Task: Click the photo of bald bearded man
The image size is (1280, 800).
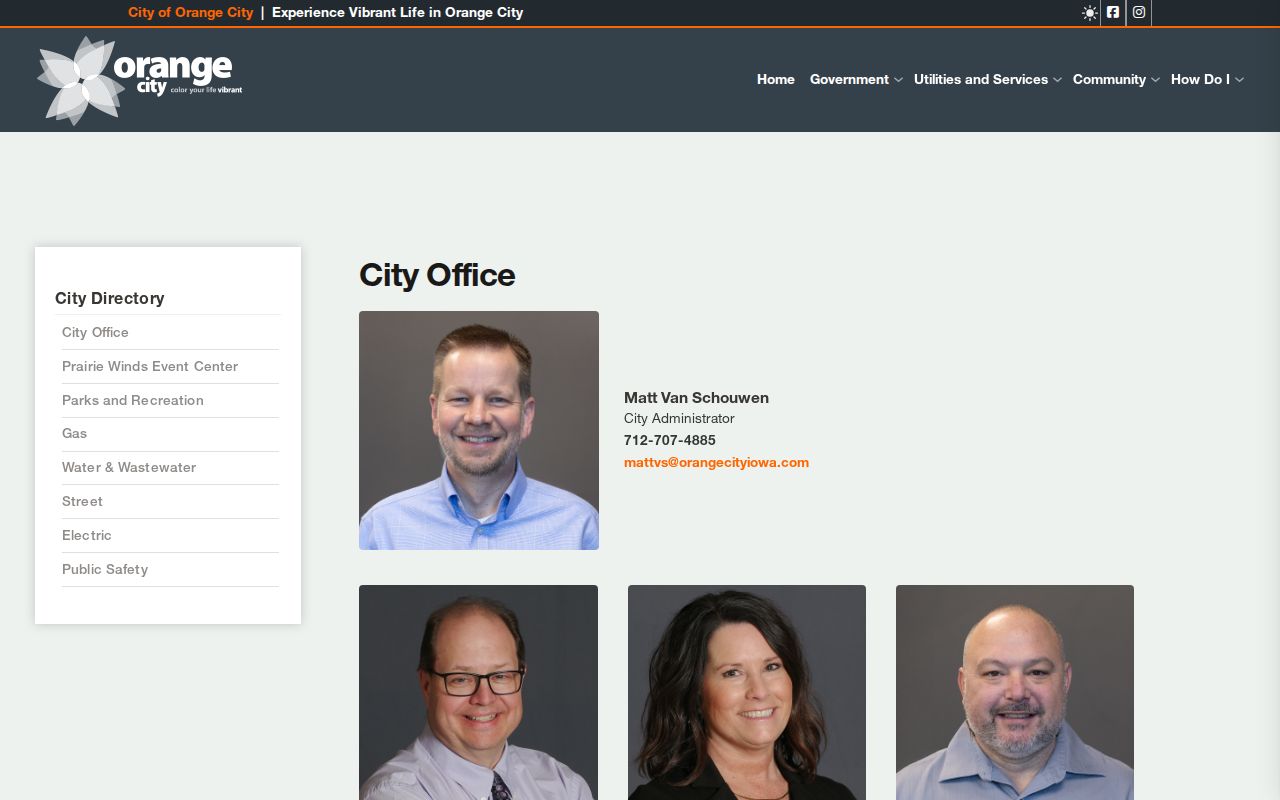Action: click(x=1015, y=692)
